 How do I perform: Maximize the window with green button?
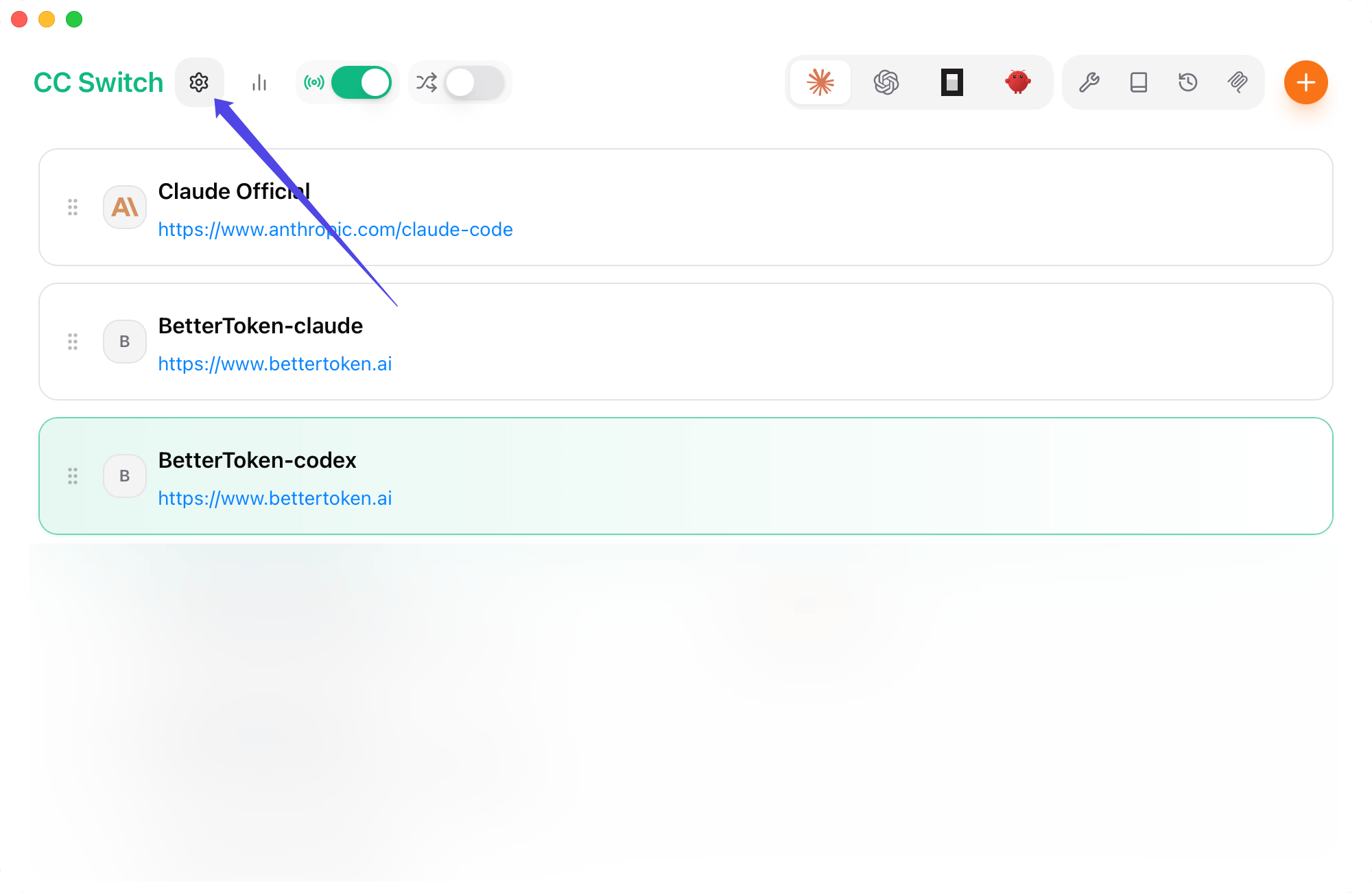pyautogui.click(x=74, y=19)
